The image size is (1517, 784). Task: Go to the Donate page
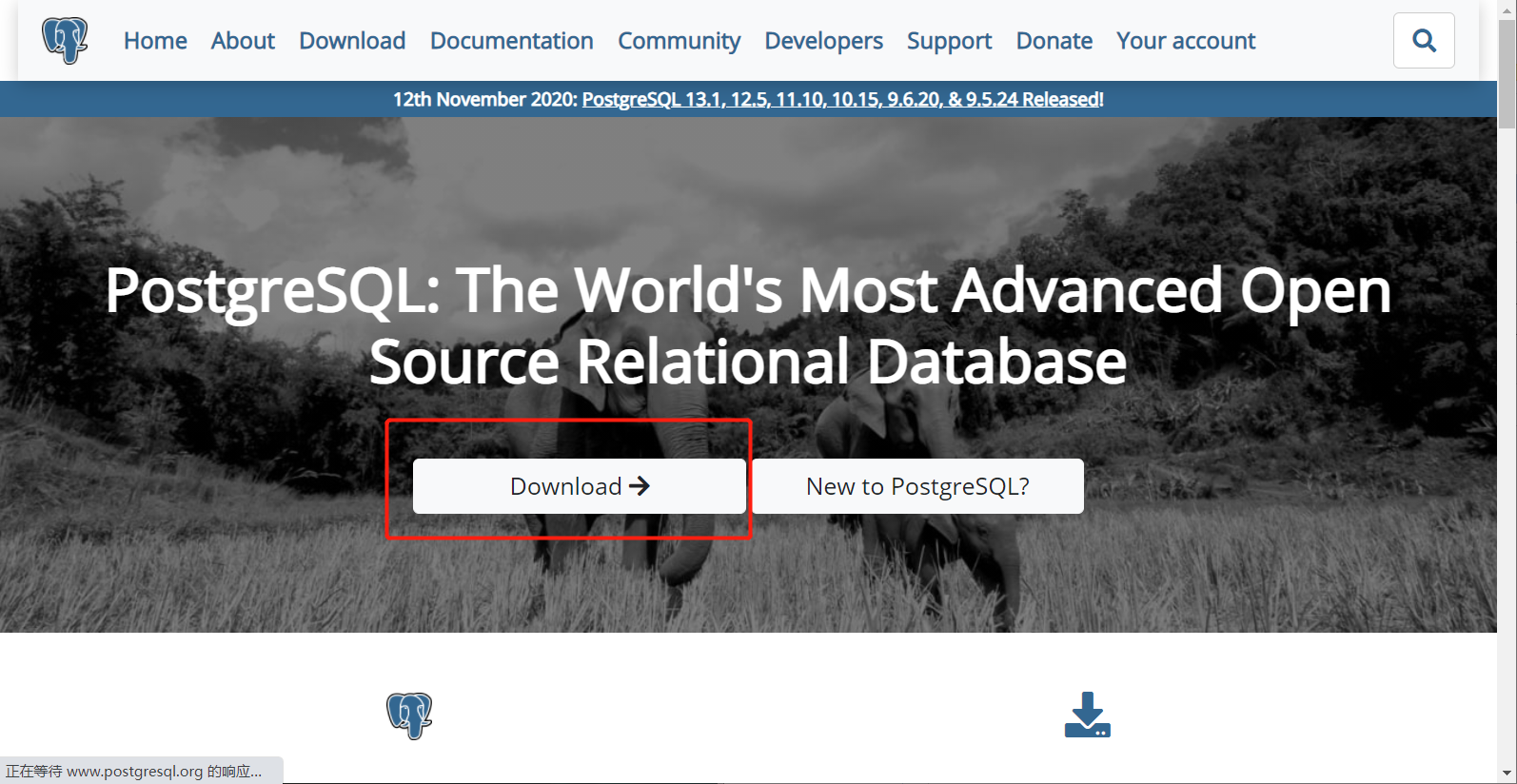pos(1054,41)
